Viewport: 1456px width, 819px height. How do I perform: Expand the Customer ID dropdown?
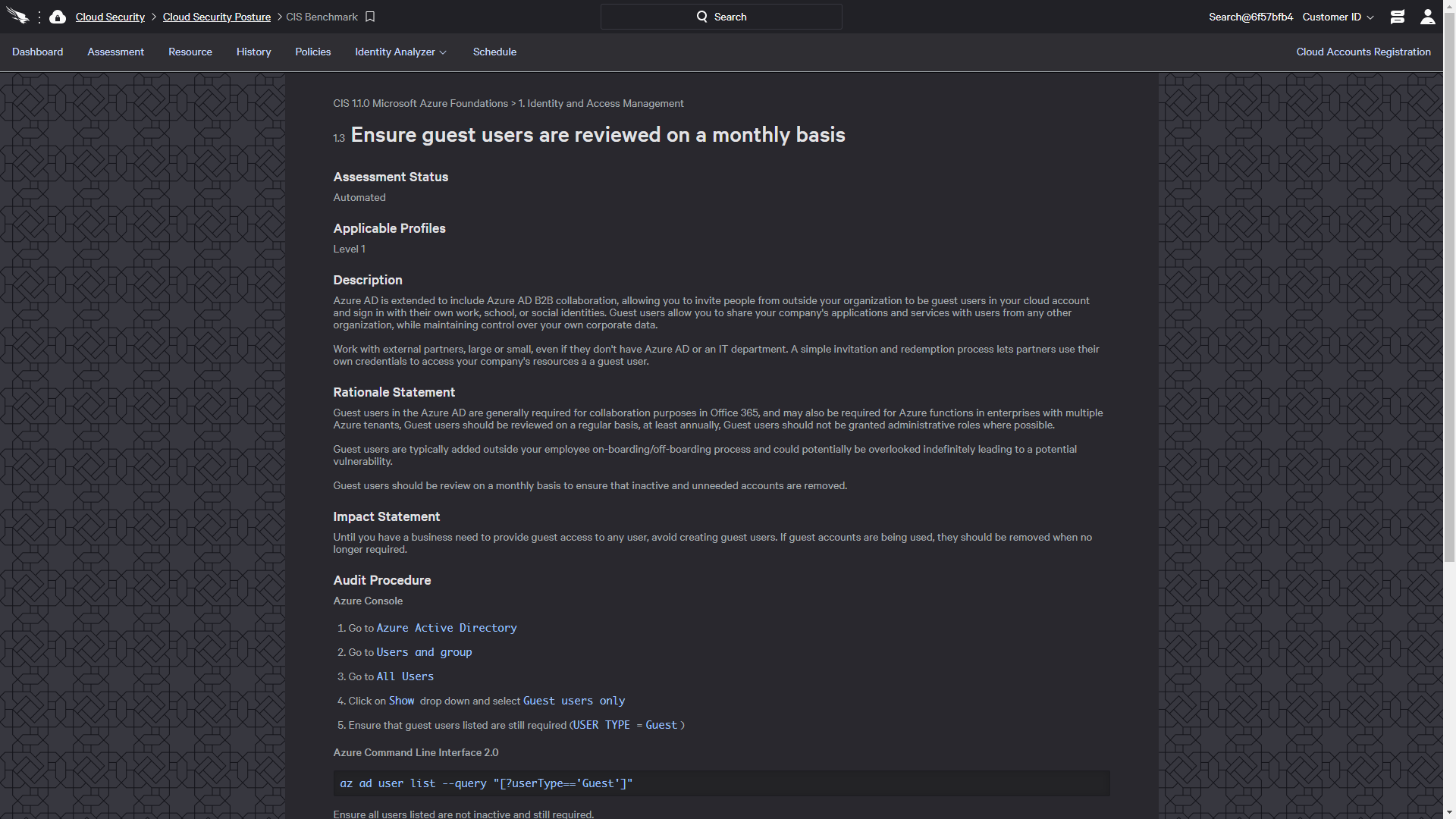point(1338,17)
